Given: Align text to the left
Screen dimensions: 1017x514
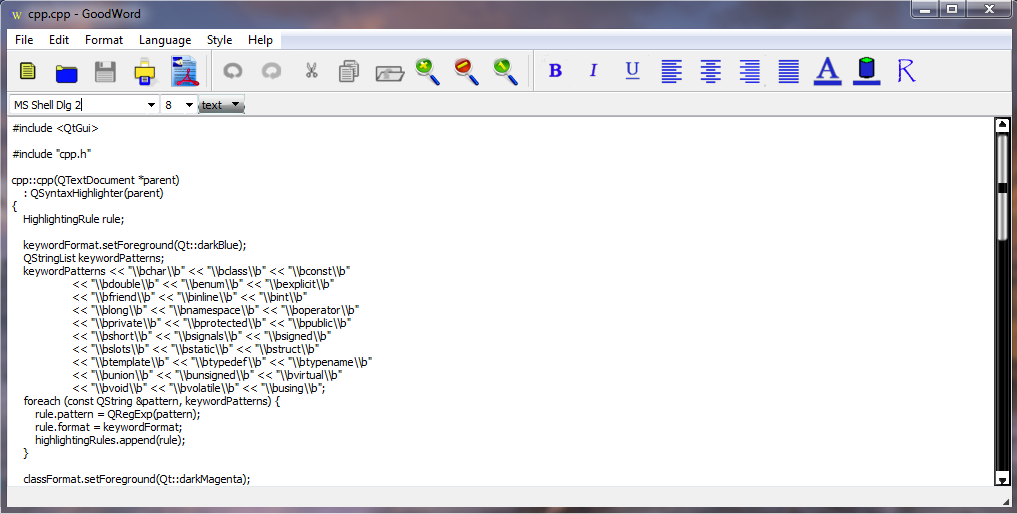Looking at the screenshot, I should tap(671, 71).
